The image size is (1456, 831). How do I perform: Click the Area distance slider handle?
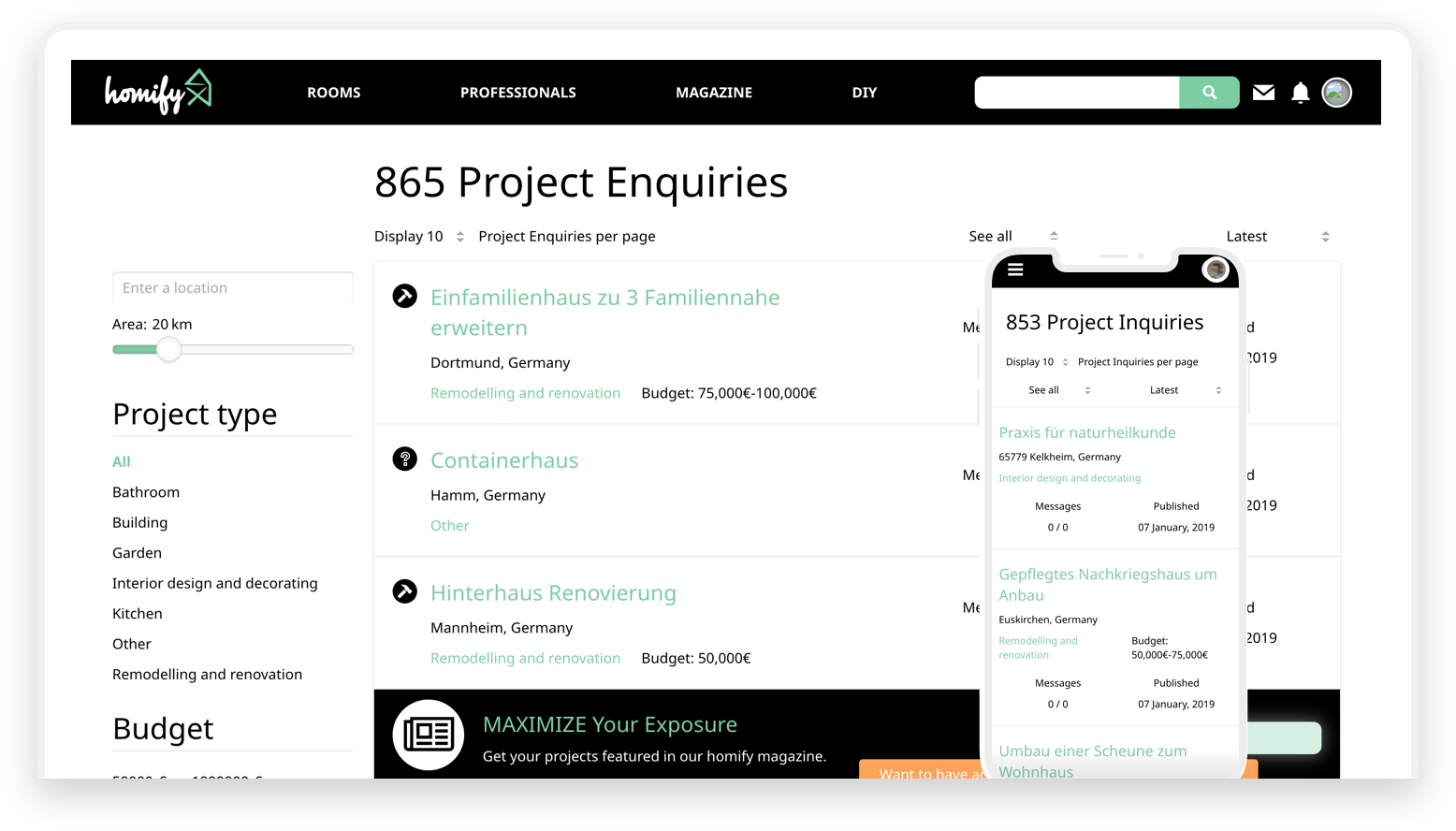[x=168, y=349]
